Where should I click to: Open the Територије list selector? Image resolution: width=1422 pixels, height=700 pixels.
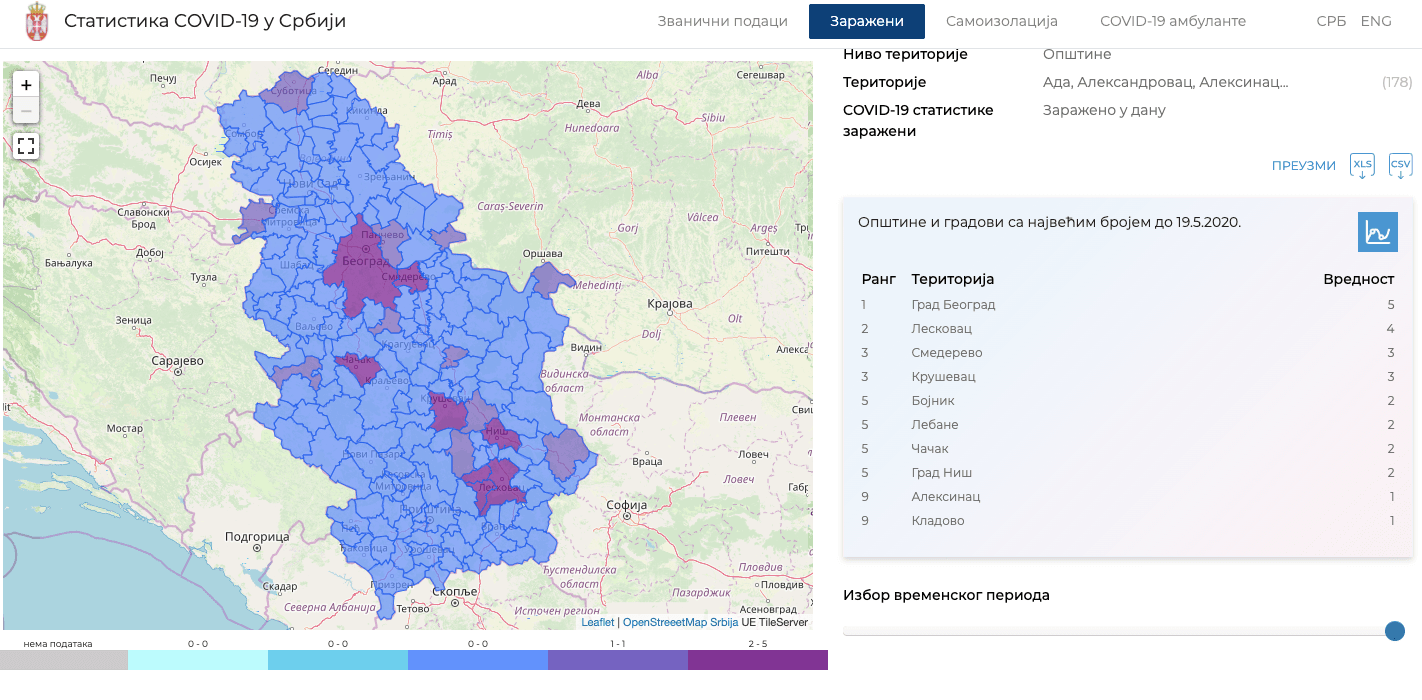(x=1165, y=82)
